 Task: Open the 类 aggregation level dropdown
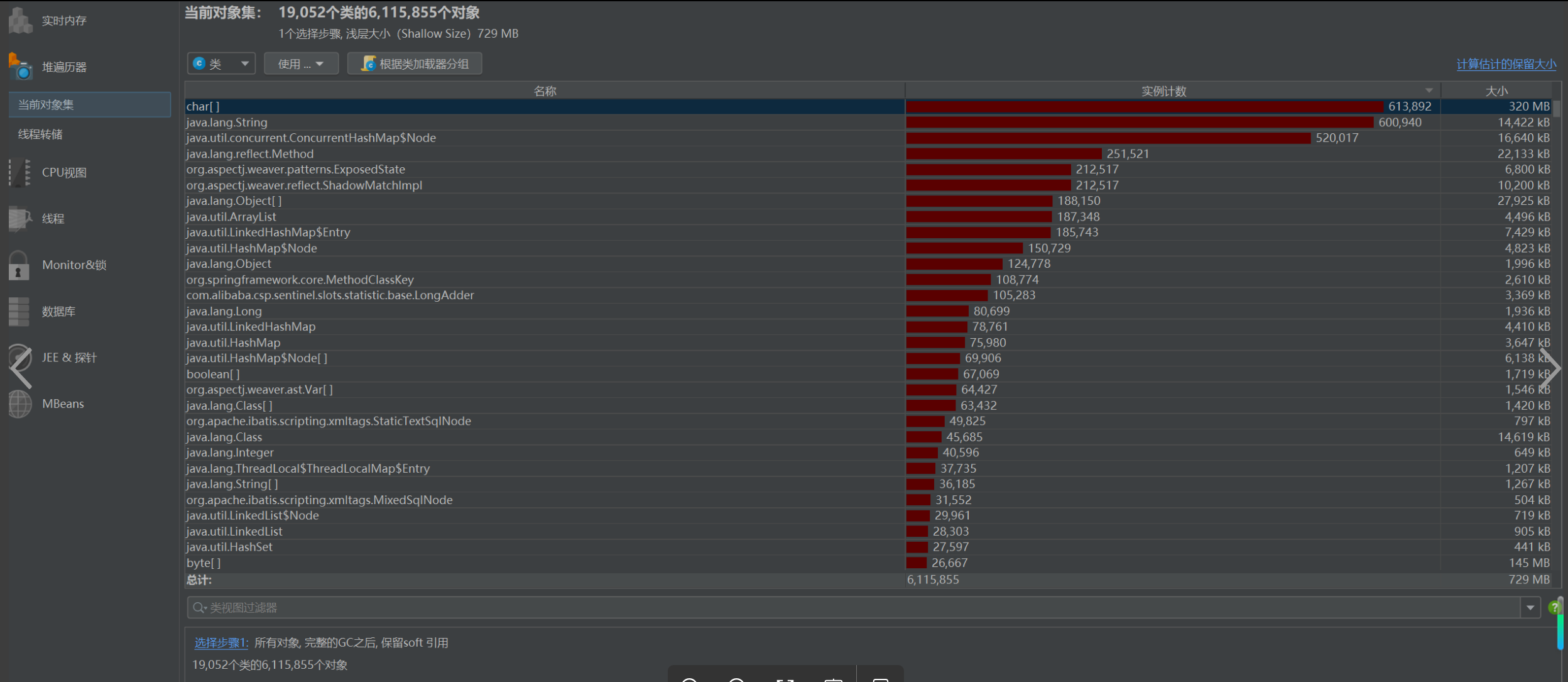tap(221, 63)
